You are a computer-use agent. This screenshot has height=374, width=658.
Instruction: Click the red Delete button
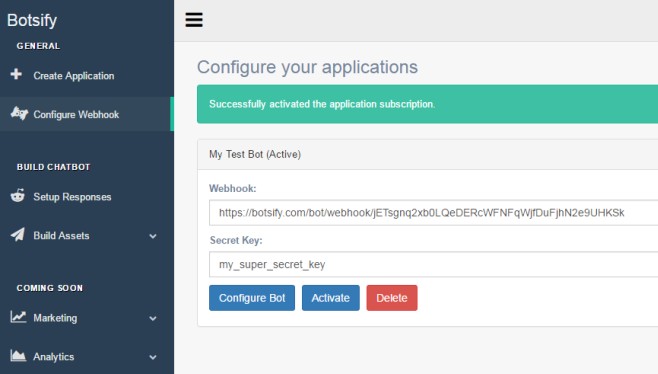tap(392, 298)
